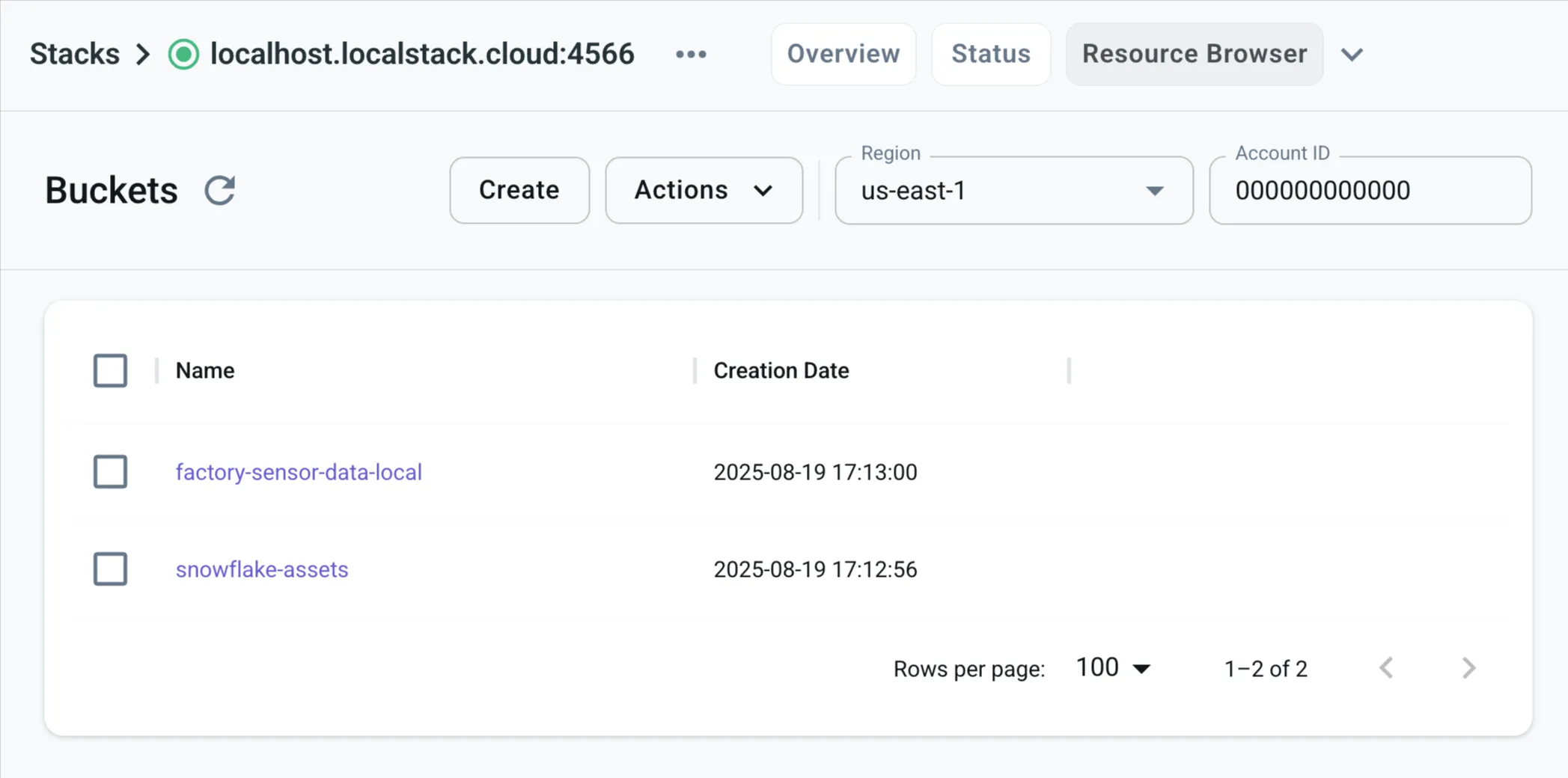
Task: Open the factory-sensor-data-local bucket
Action: (x=299, y=472)
